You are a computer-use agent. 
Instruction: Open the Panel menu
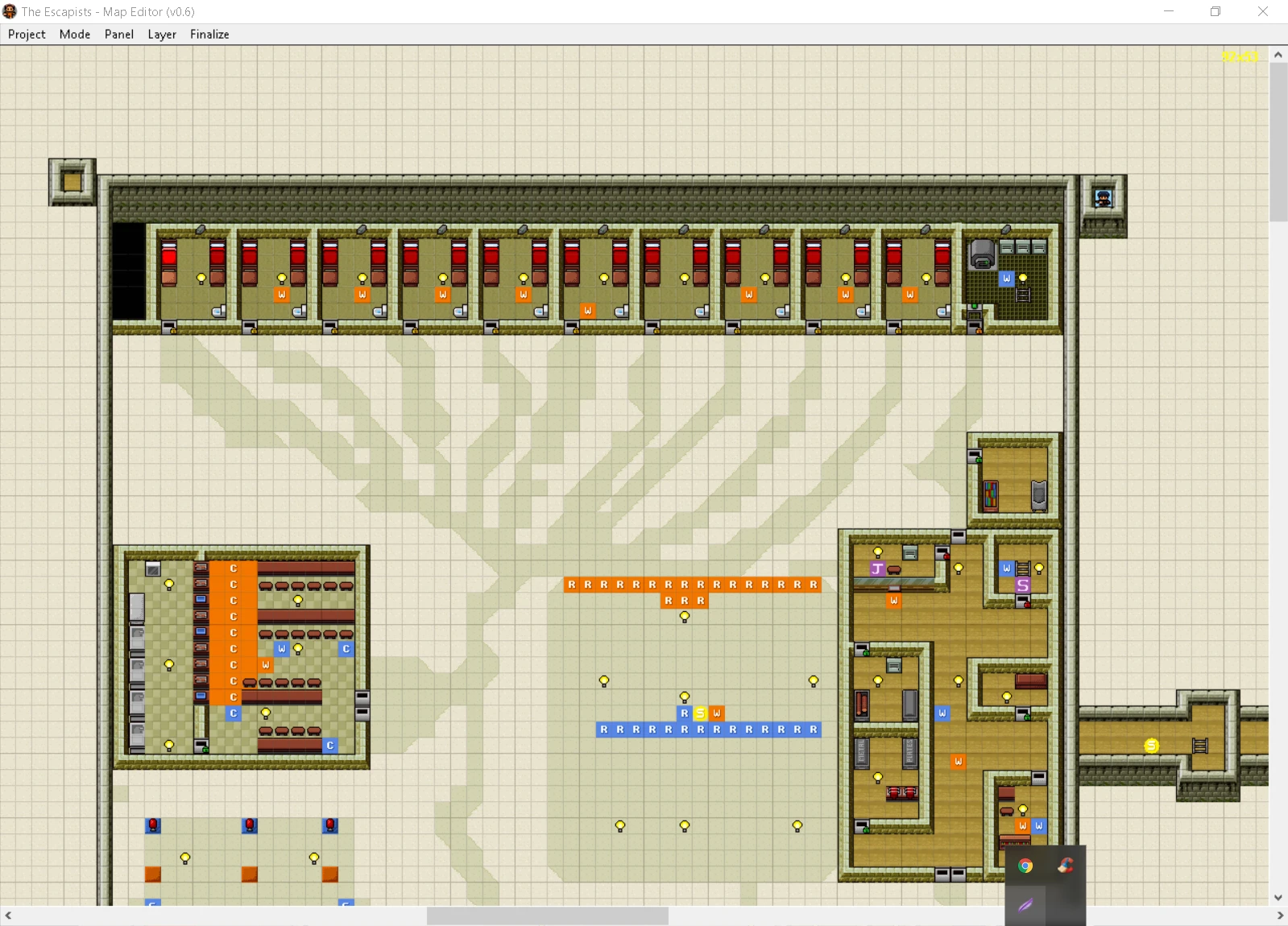119,34
